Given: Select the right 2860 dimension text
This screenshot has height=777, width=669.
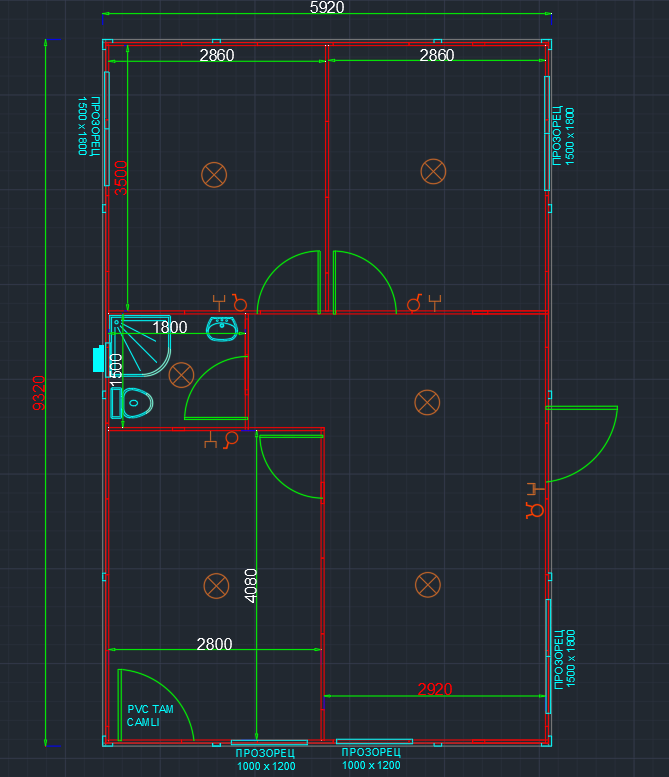Looking at the screenshot, I should 437,55.
